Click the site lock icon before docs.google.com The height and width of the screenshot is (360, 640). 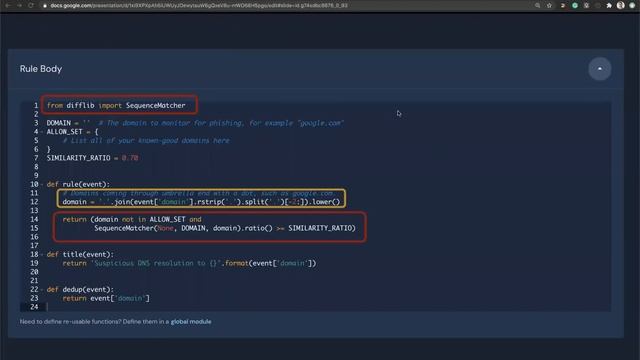tap(45, 6)
